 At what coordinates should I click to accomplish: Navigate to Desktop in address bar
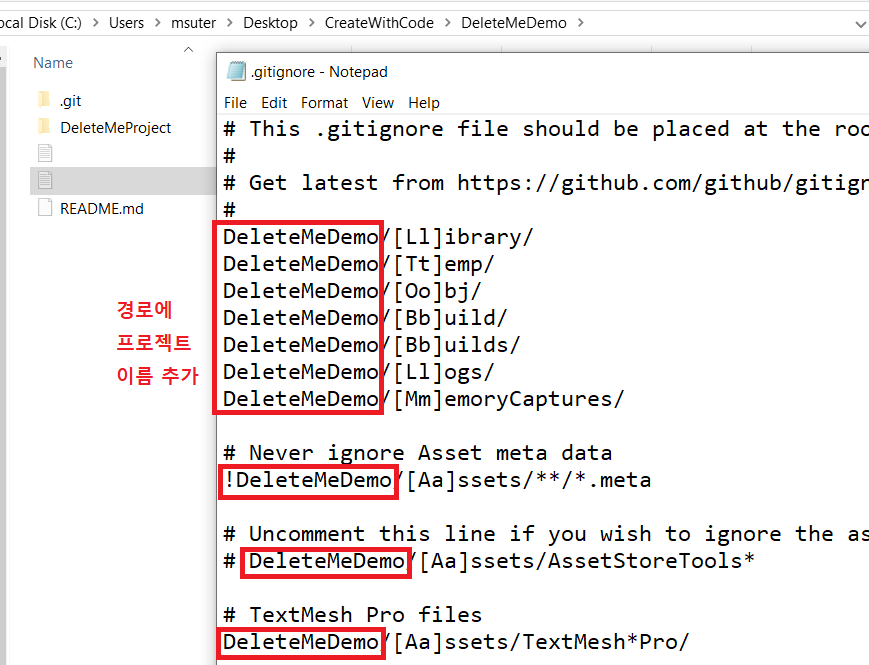[270, 23]
